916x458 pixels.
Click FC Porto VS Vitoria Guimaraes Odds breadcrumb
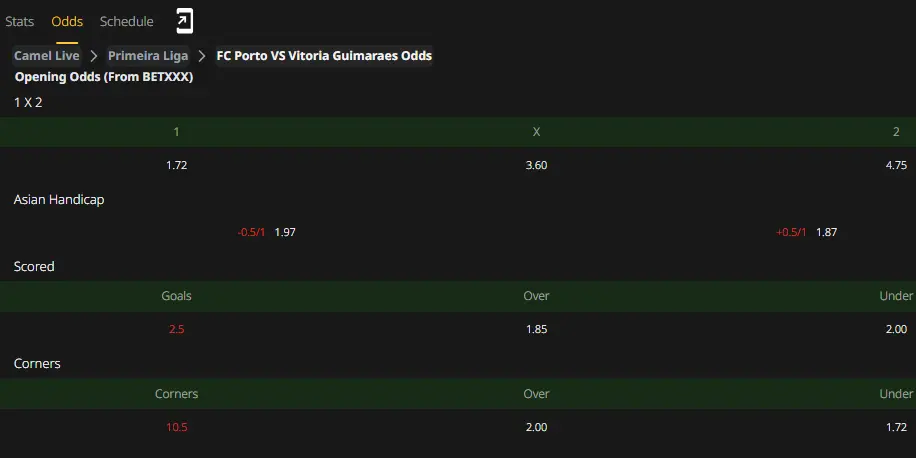tap(324, 55)
